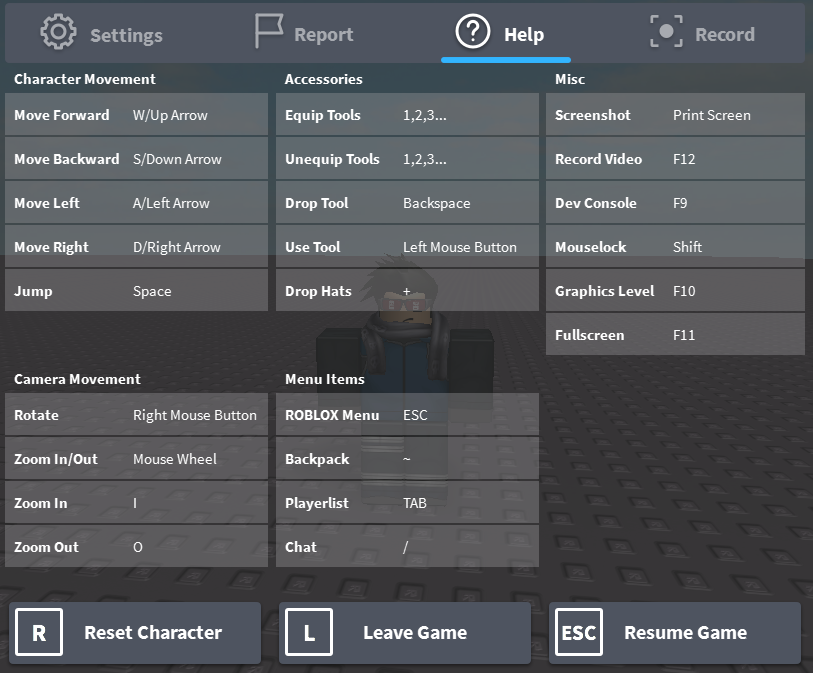Click the Report flag icon

[x=268, y=32]
